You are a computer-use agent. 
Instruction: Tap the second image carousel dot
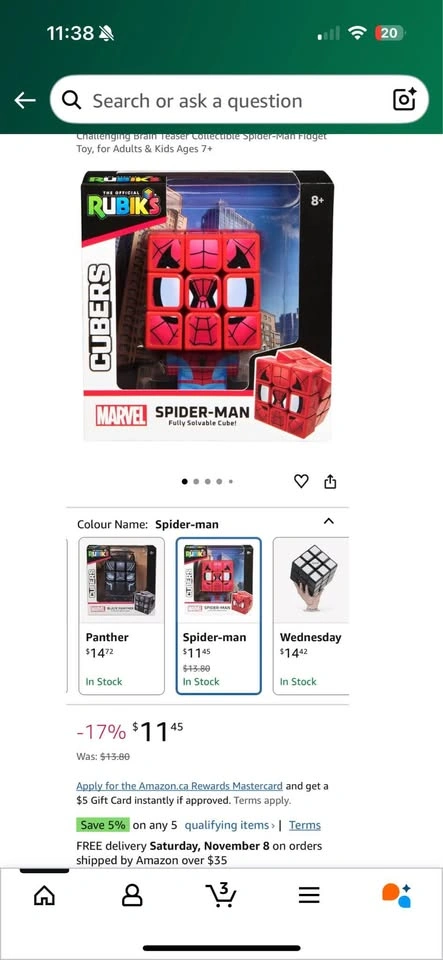click(x=196, y=482)
